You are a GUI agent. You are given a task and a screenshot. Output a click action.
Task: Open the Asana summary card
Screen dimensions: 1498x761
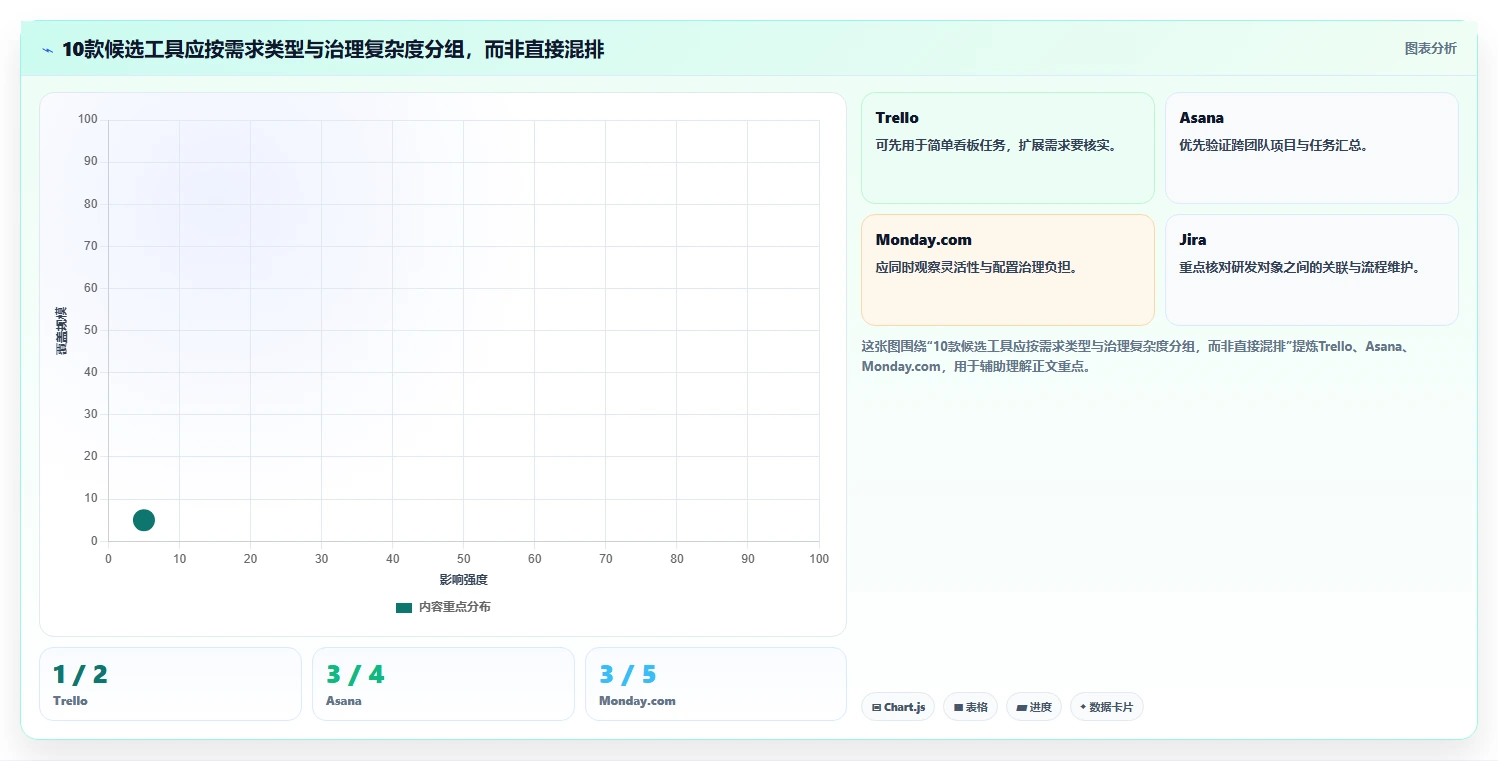(1311, 148)
